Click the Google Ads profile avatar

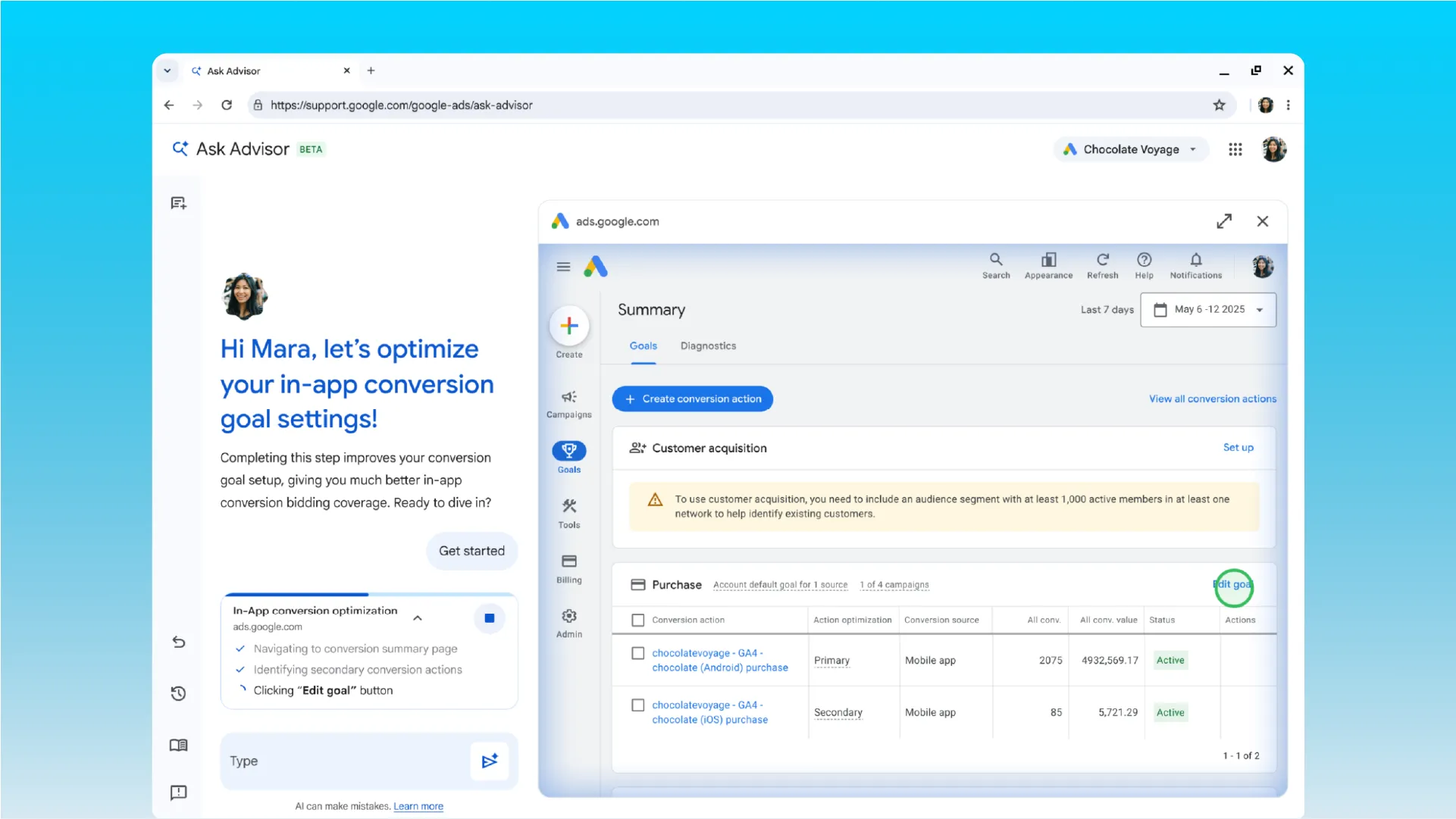point(1263,267)
